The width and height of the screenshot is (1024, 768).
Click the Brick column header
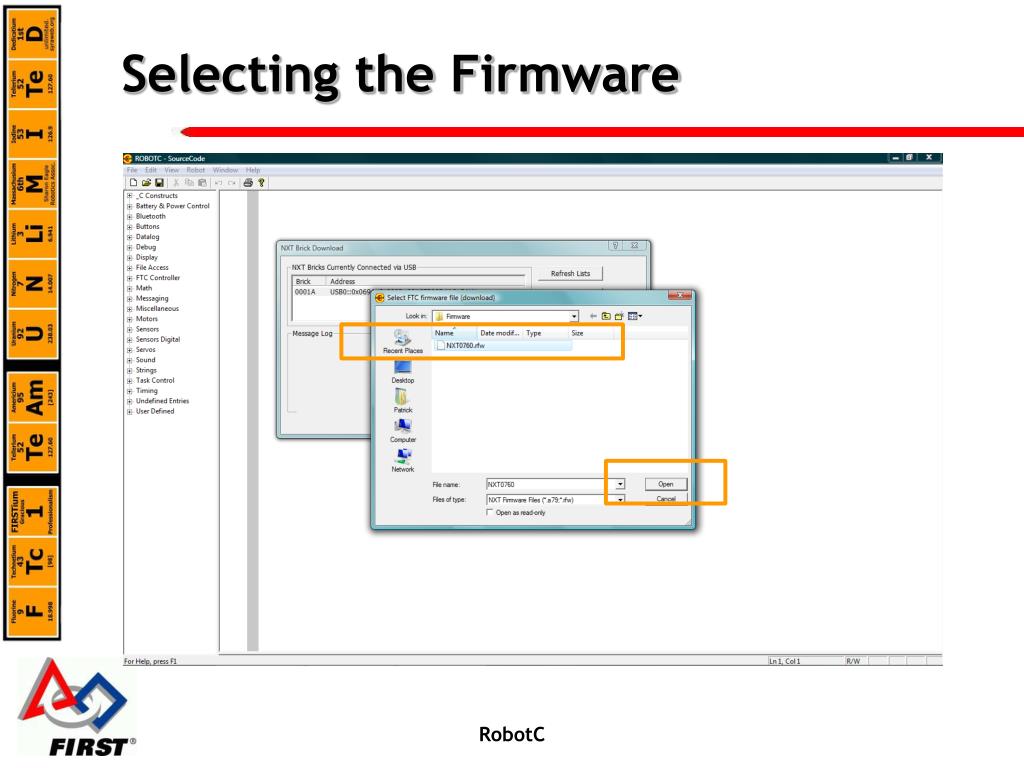click(308, 281)
